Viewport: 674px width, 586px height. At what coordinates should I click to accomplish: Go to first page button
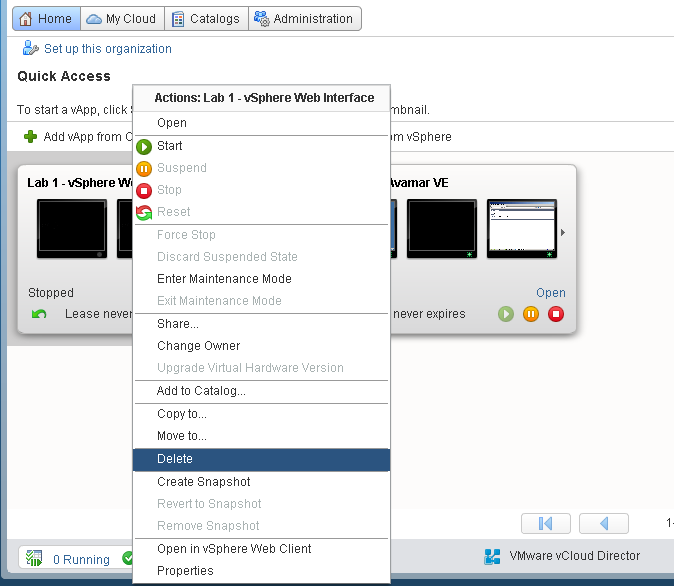point(545,523)
